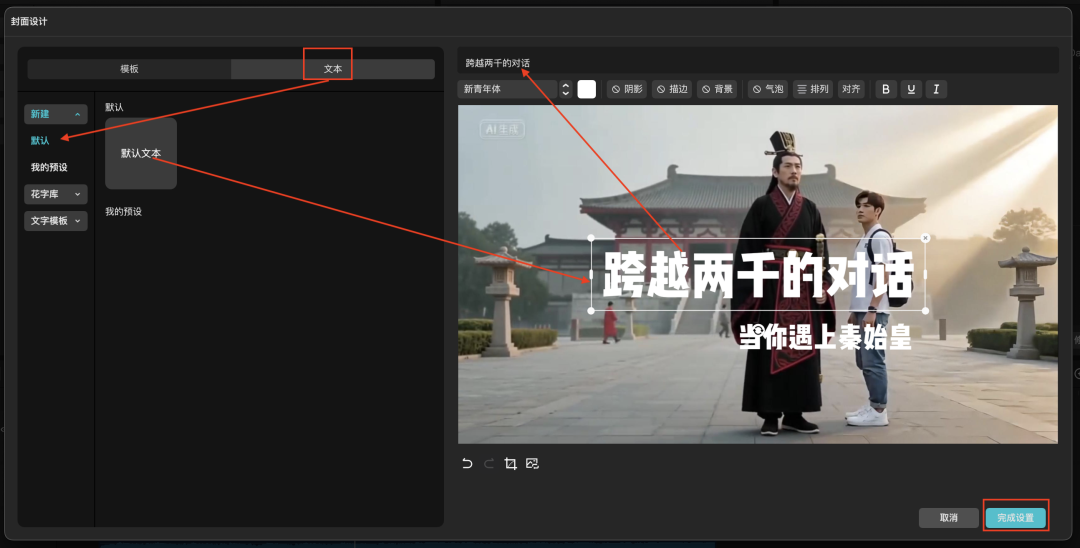
Task: Click the font stepper arrows
Action: point(565,89)
